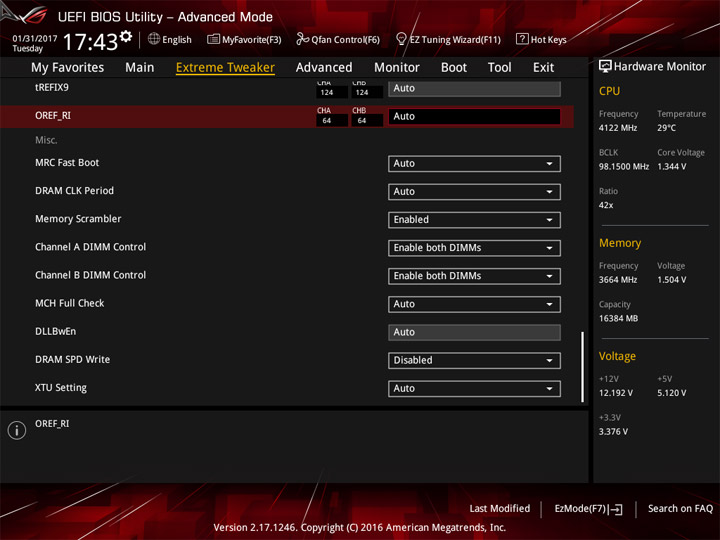Open Channel B DIMM Control dropdown
This screenshot has height=540, width=720.
(x=474, y=276)
